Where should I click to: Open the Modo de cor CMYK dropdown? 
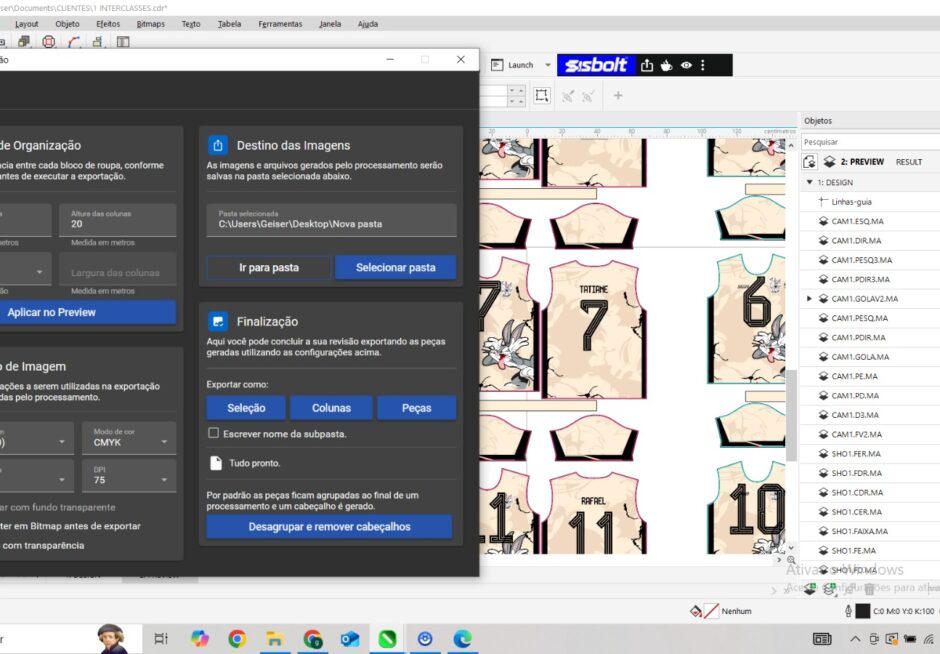tap(129, 437)
